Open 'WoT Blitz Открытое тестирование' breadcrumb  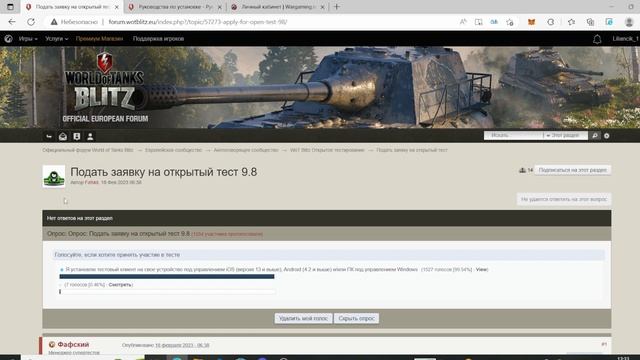[x=327, y=150]
